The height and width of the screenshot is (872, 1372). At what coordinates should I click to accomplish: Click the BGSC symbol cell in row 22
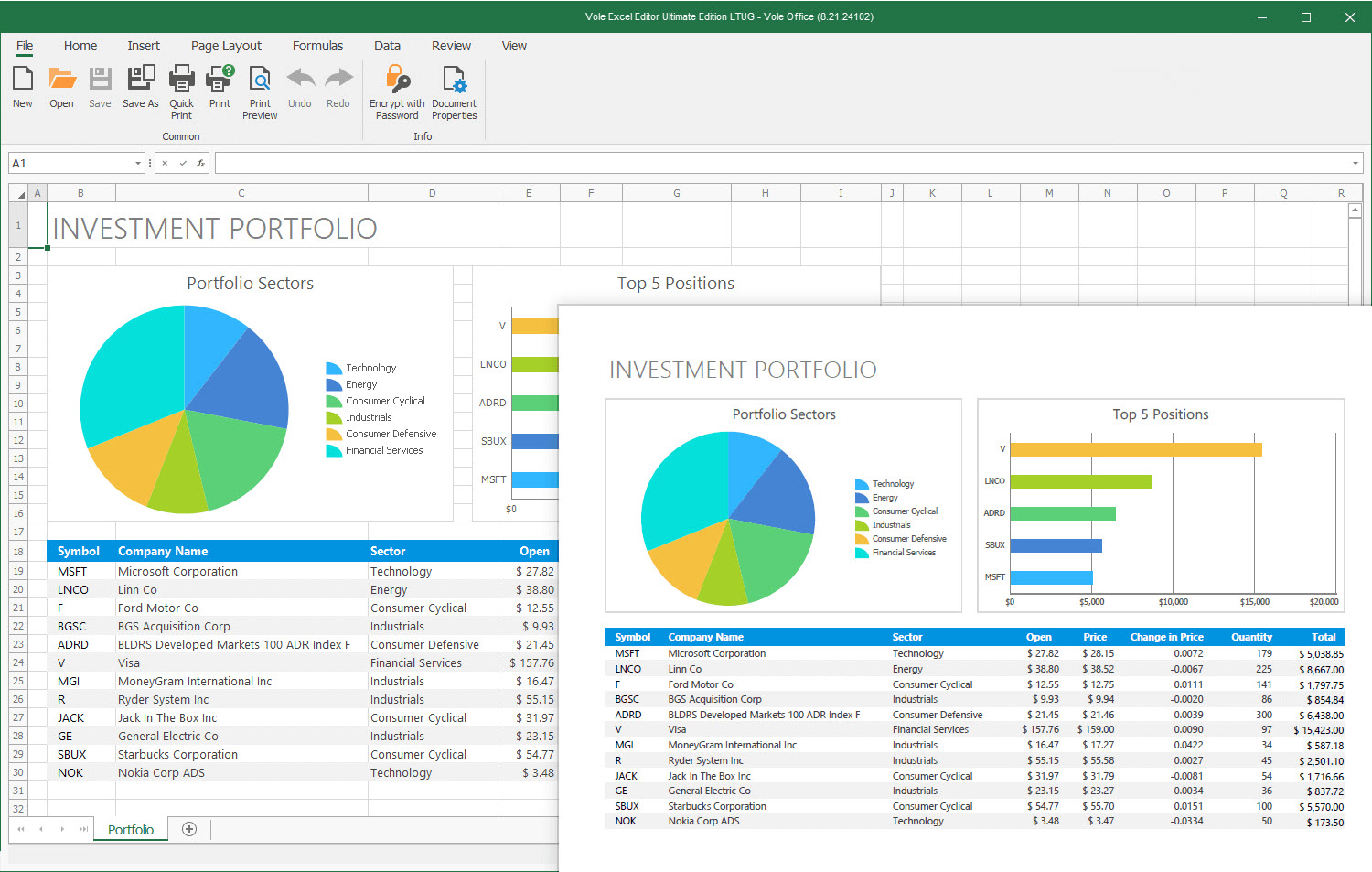[x=81, y=626]
